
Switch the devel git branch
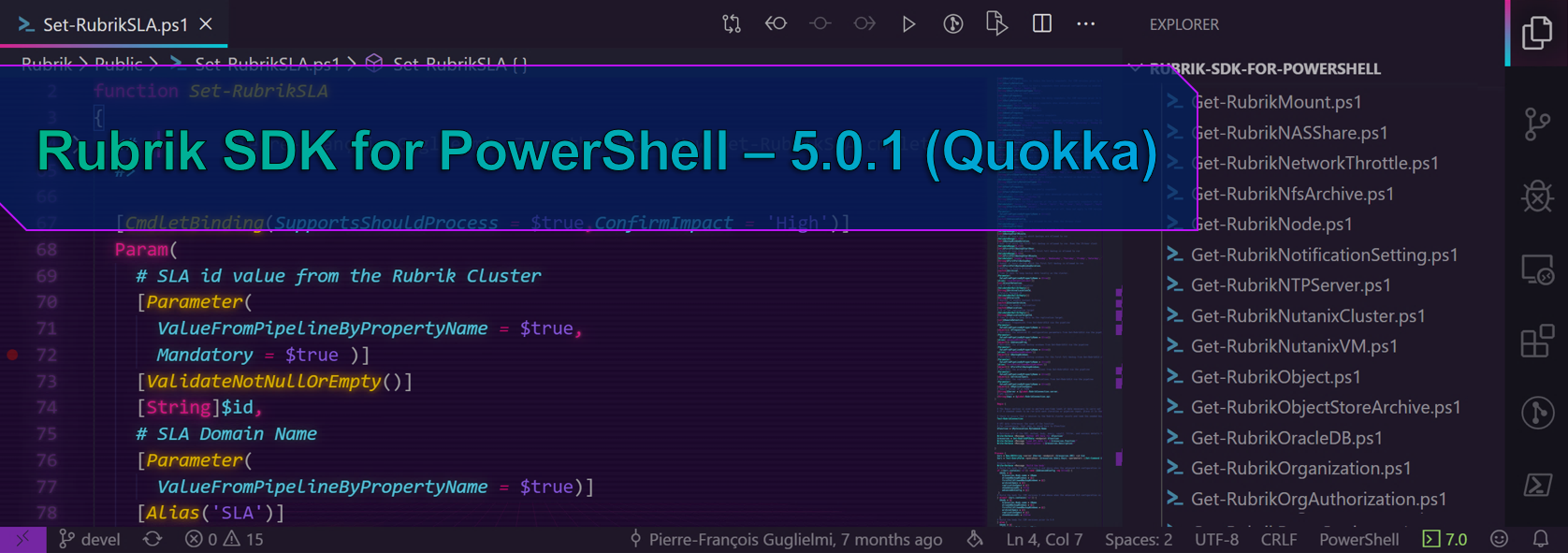(x=90, y=539)
